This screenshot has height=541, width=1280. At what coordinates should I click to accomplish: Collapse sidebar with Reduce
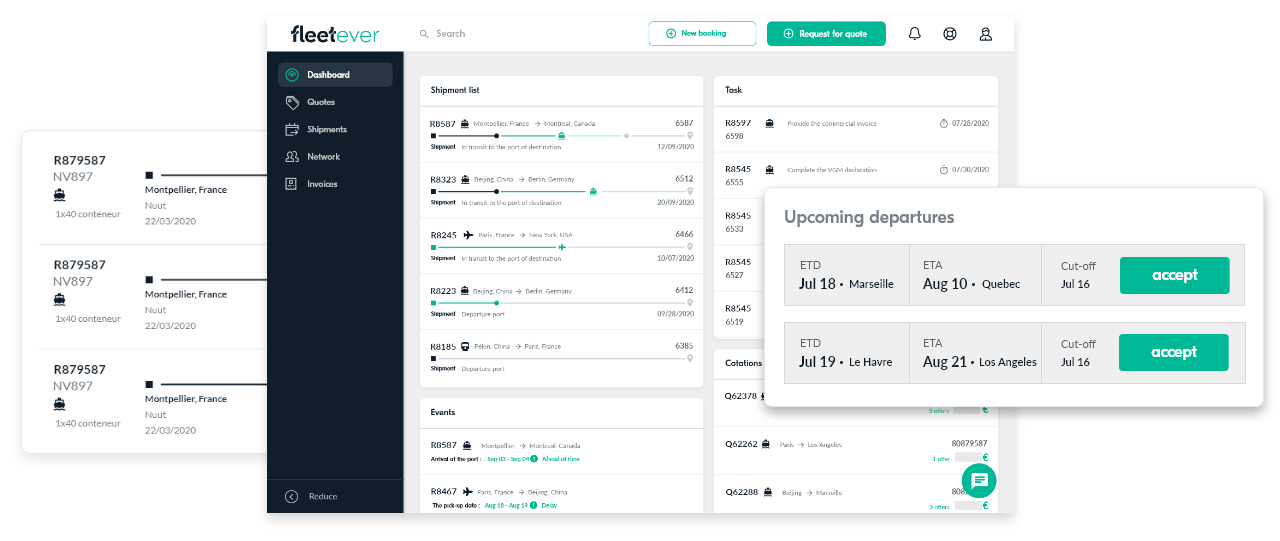[x=312, y=496]
